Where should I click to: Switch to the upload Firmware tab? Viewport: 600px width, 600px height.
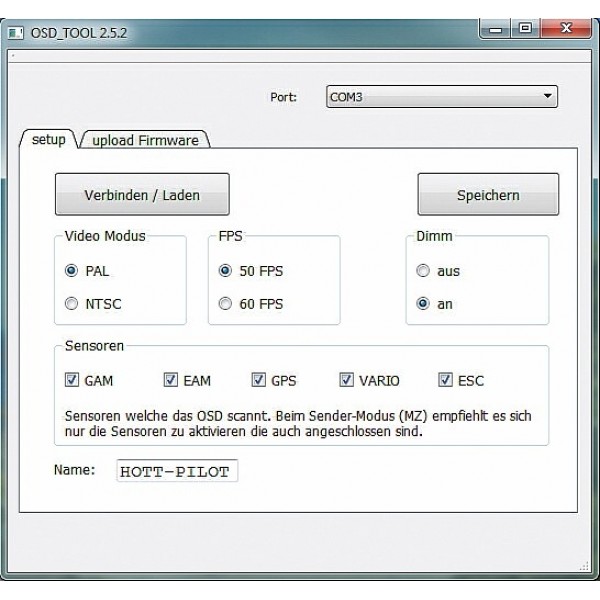point(145,140)
